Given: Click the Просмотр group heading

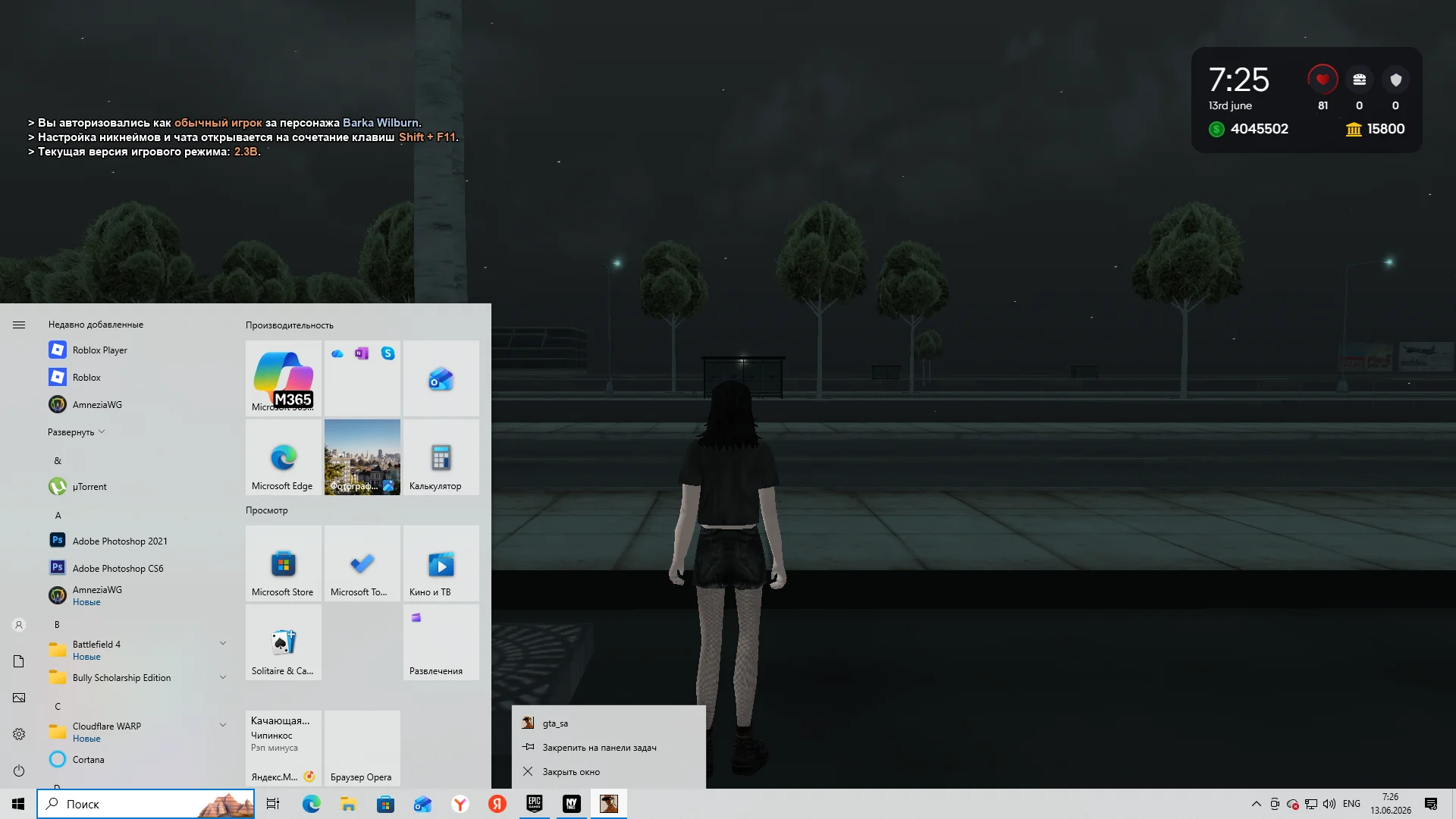Looking at the screenshot, I should pyautogui.click(x=266, y=510).
